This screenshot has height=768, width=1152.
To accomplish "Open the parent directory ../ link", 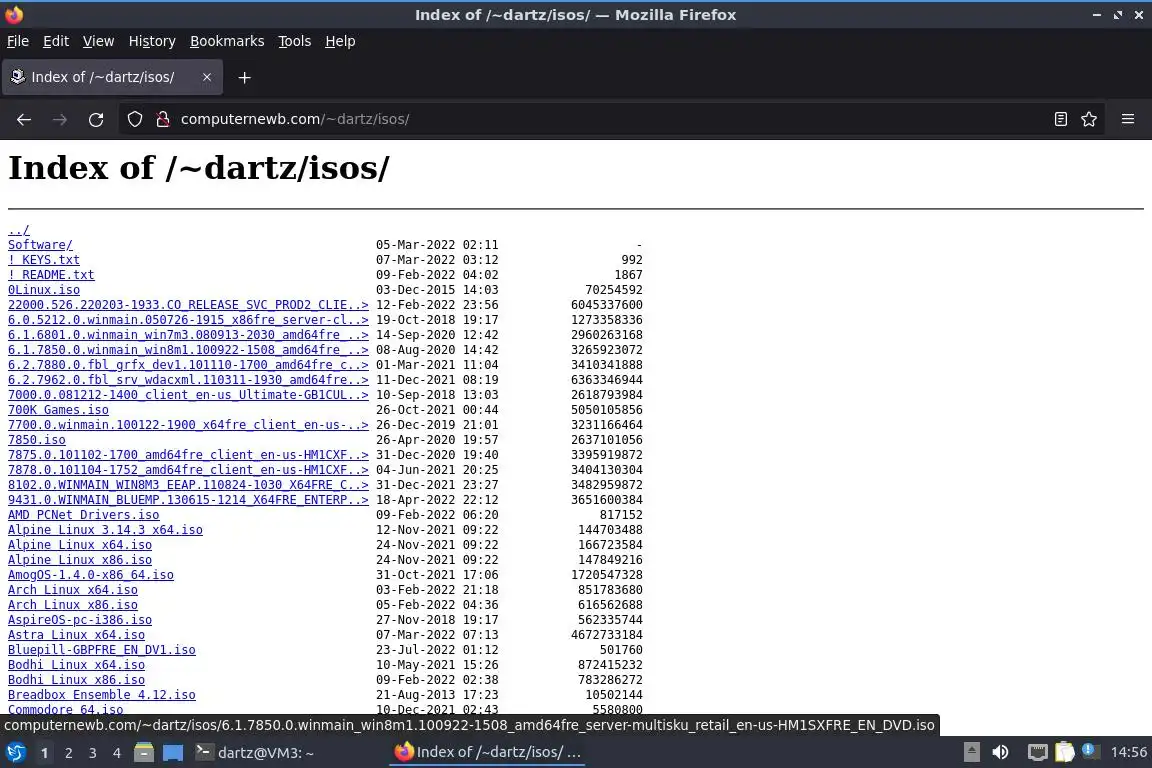I will pyautogui.click(x=18, y=230).
